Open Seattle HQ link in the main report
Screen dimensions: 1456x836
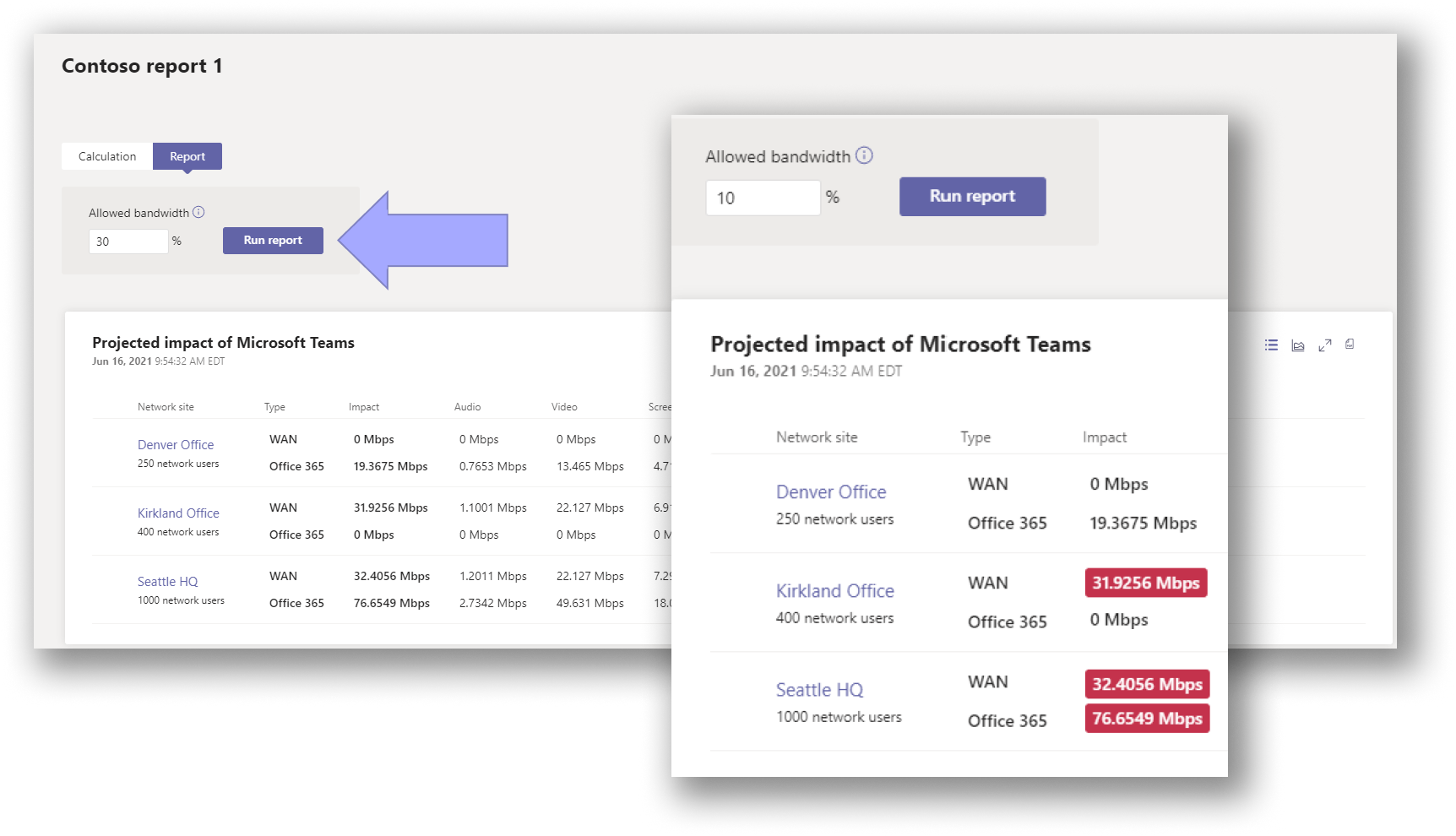(x=168, y=582)
